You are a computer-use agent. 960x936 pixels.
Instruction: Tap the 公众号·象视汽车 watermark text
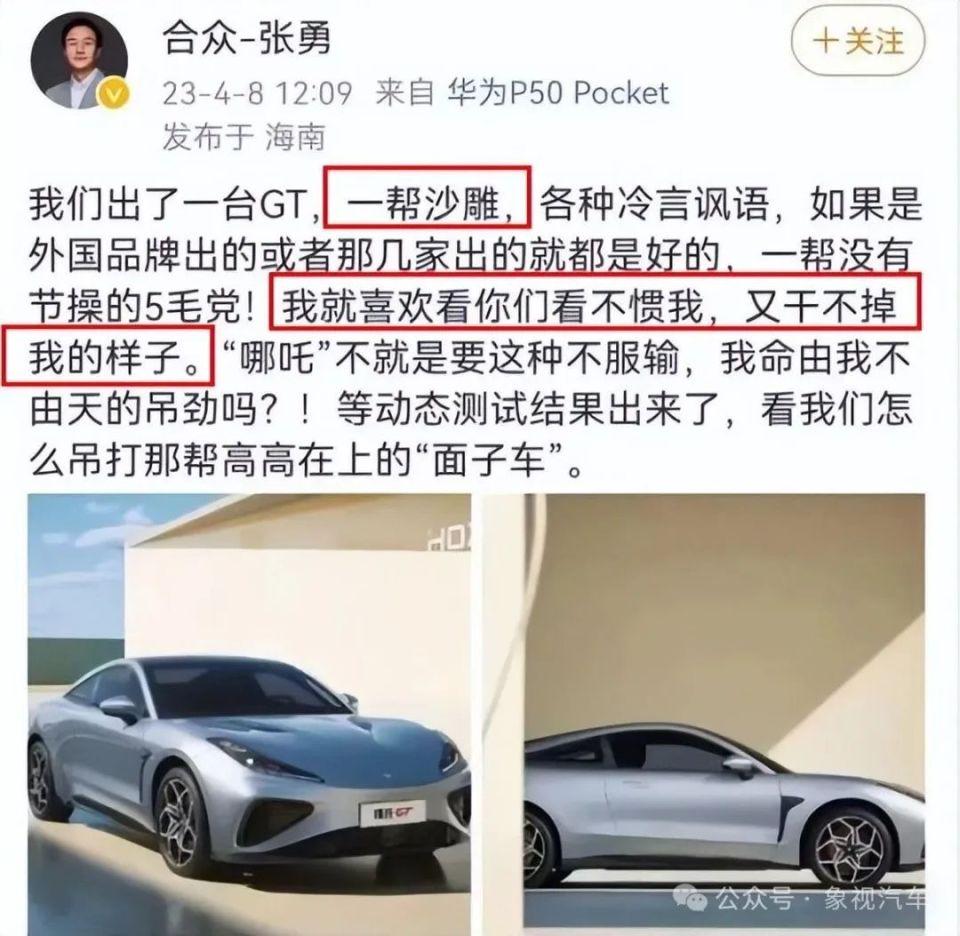coord(819,899)
